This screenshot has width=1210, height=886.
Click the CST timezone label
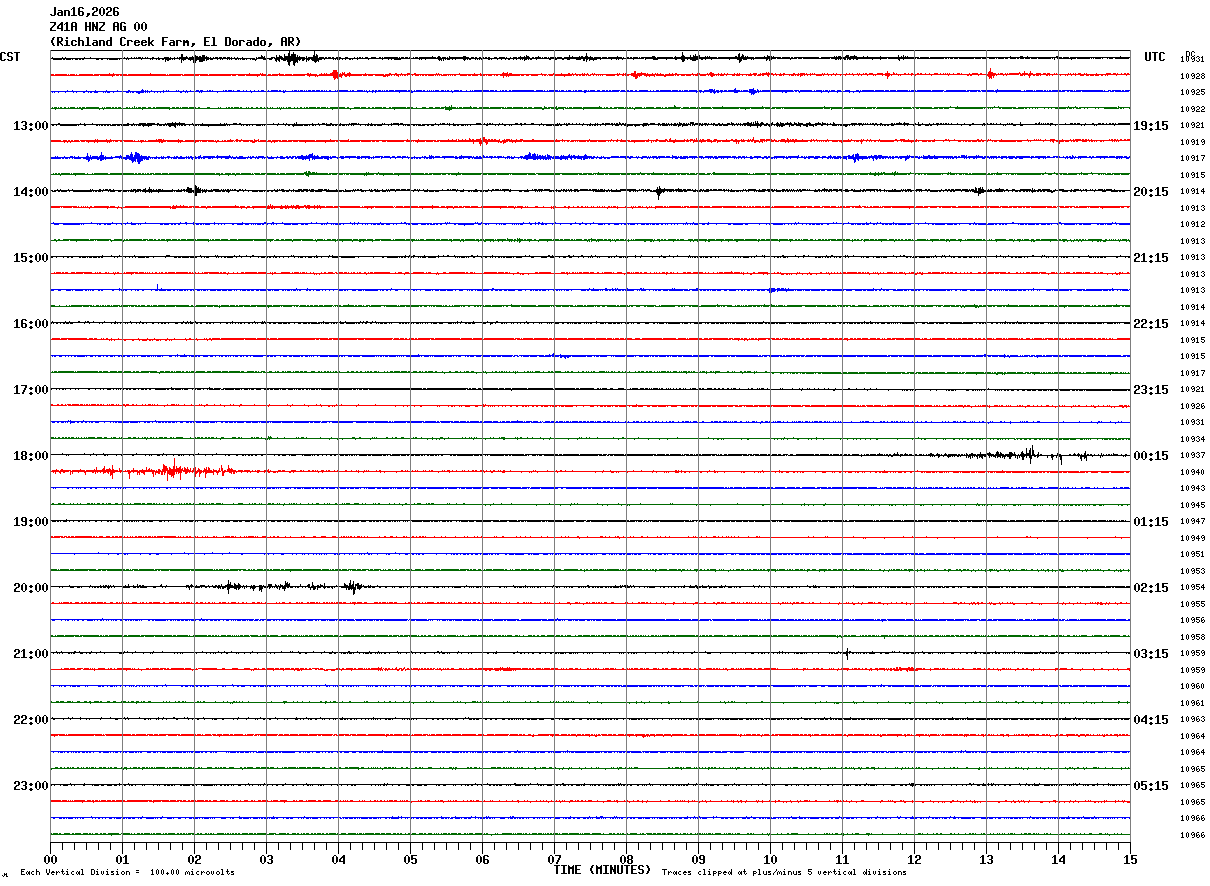pyautogui.click(x=10, y=57)
